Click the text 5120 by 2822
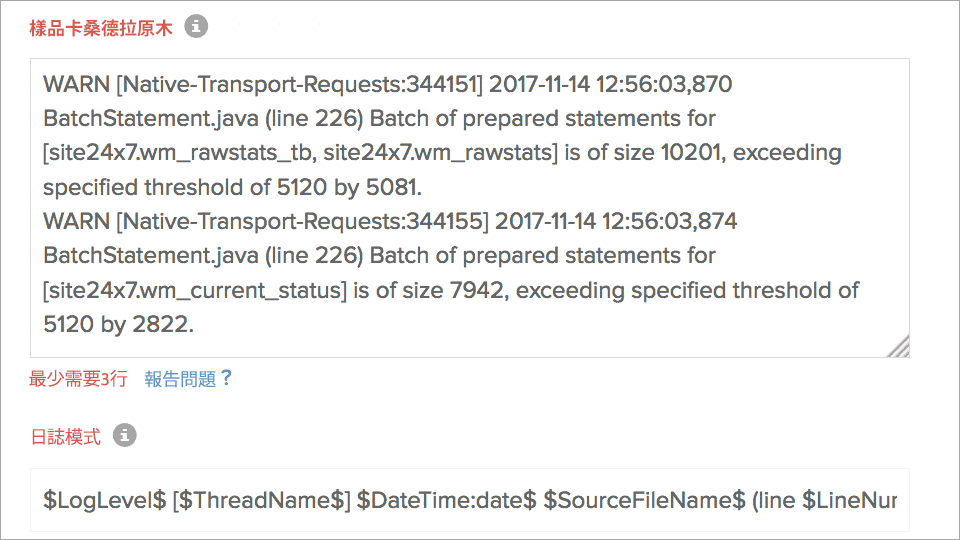Image resolution: width=960 pixels, height=540 pixels. point(118,325)
